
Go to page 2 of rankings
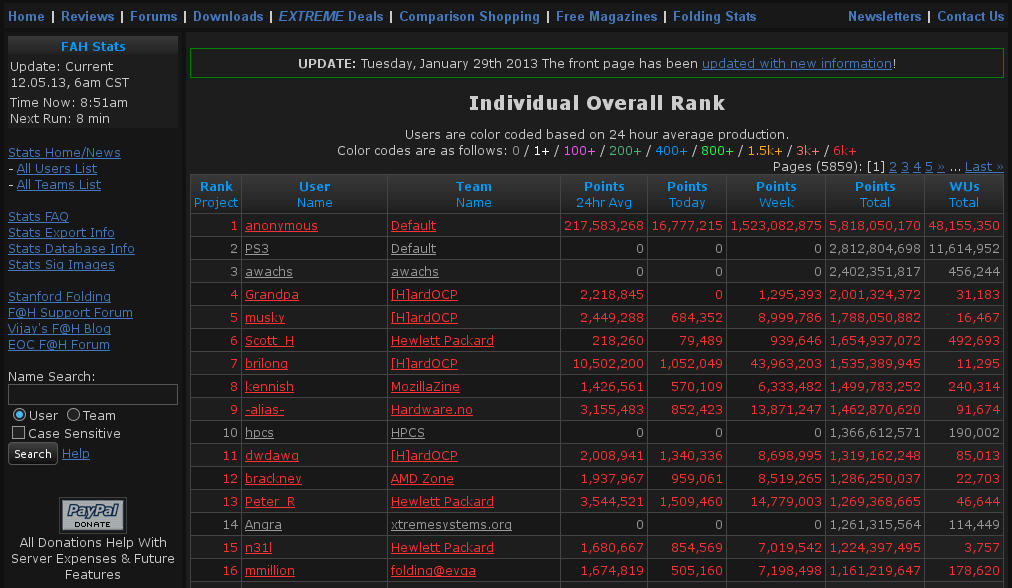click(x=893, y=167)
